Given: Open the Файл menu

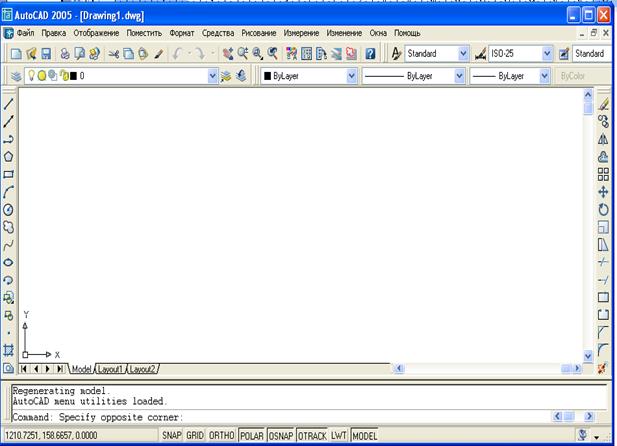Looking at the screenshot, I should coord(26,33).
